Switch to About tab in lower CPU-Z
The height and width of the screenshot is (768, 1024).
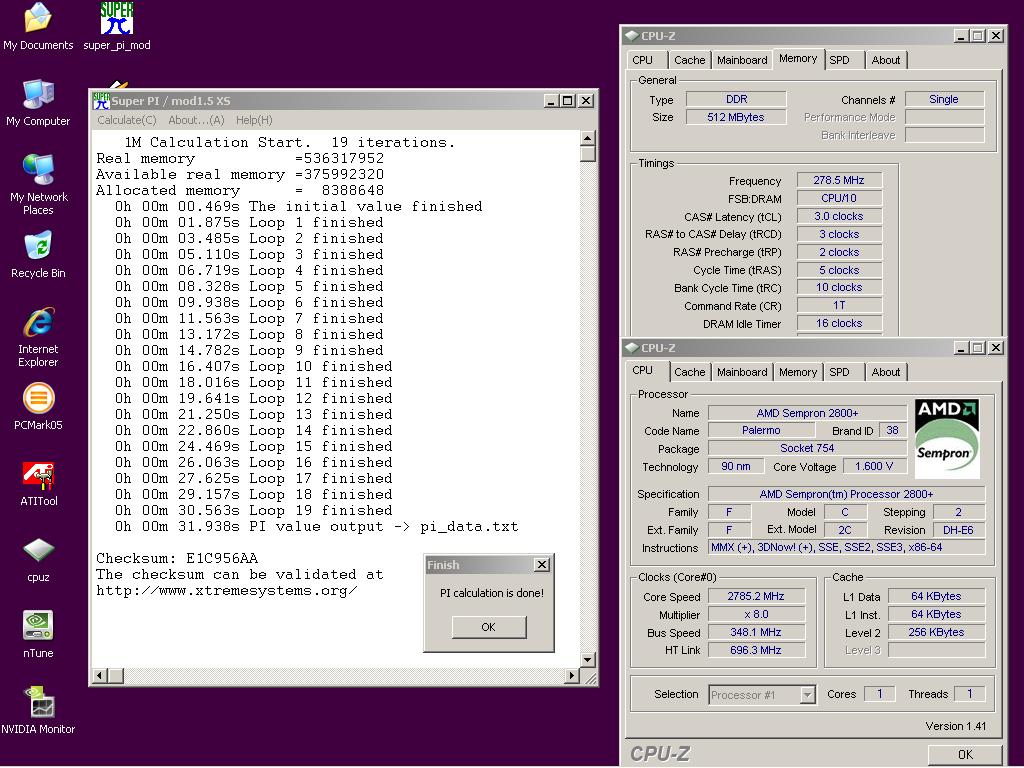point(886,372)
